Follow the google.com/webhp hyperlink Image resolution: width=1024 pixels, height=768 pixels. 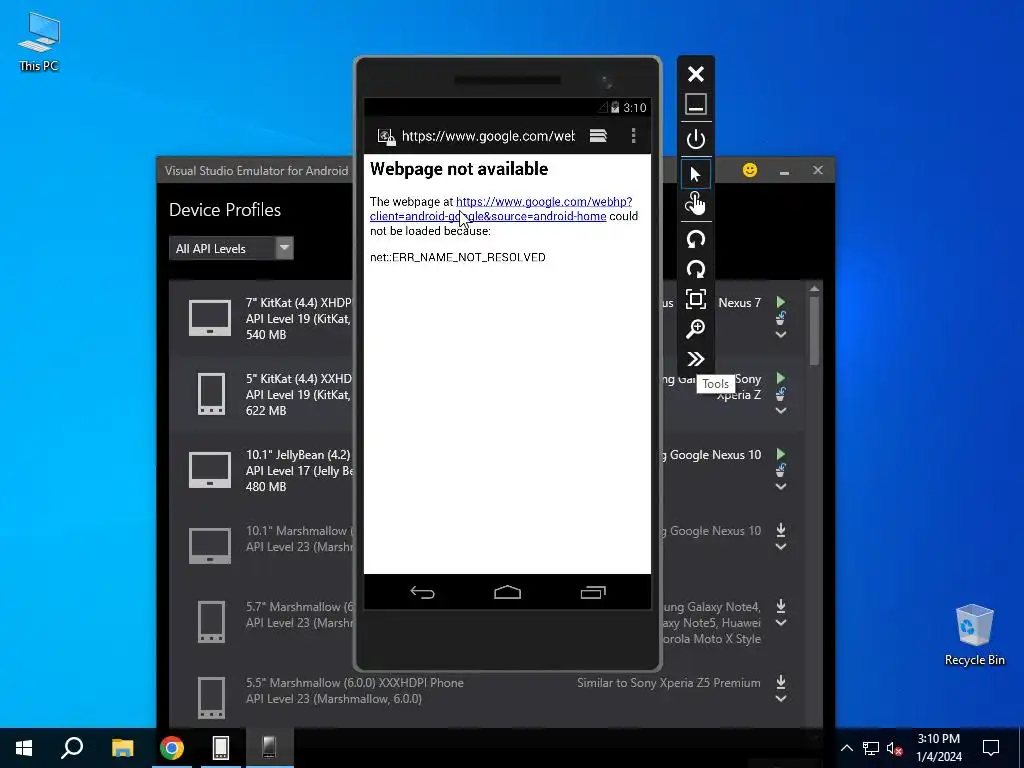pyautogui.click(x=501, y=209)
